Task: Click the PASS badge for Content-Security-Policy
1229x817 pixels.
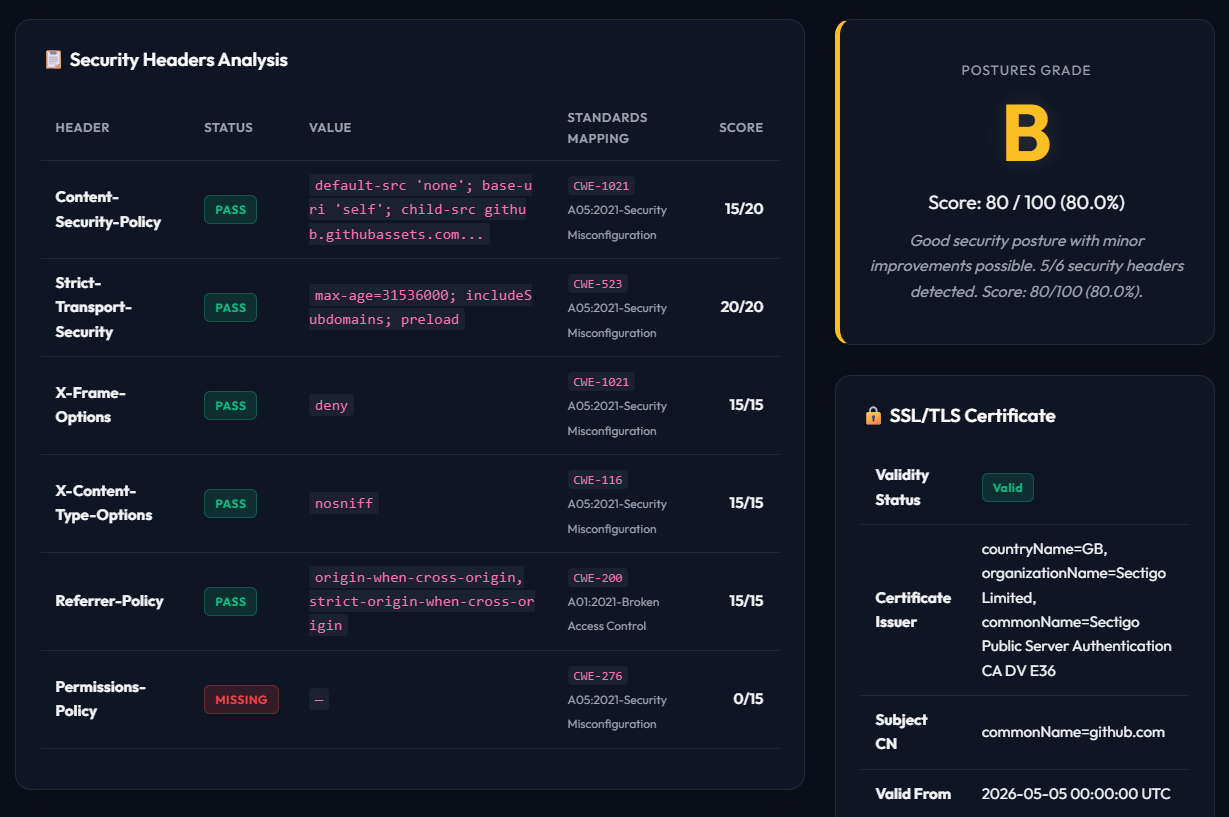Action: click(x=230, y=210)
